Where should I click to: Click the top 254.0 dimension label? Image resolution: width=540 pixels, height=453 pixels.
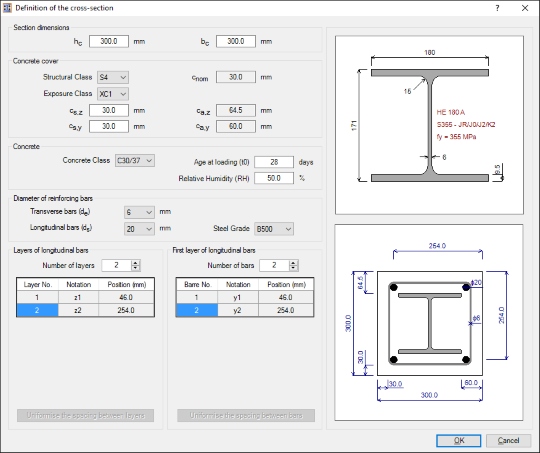coord(437,246)
